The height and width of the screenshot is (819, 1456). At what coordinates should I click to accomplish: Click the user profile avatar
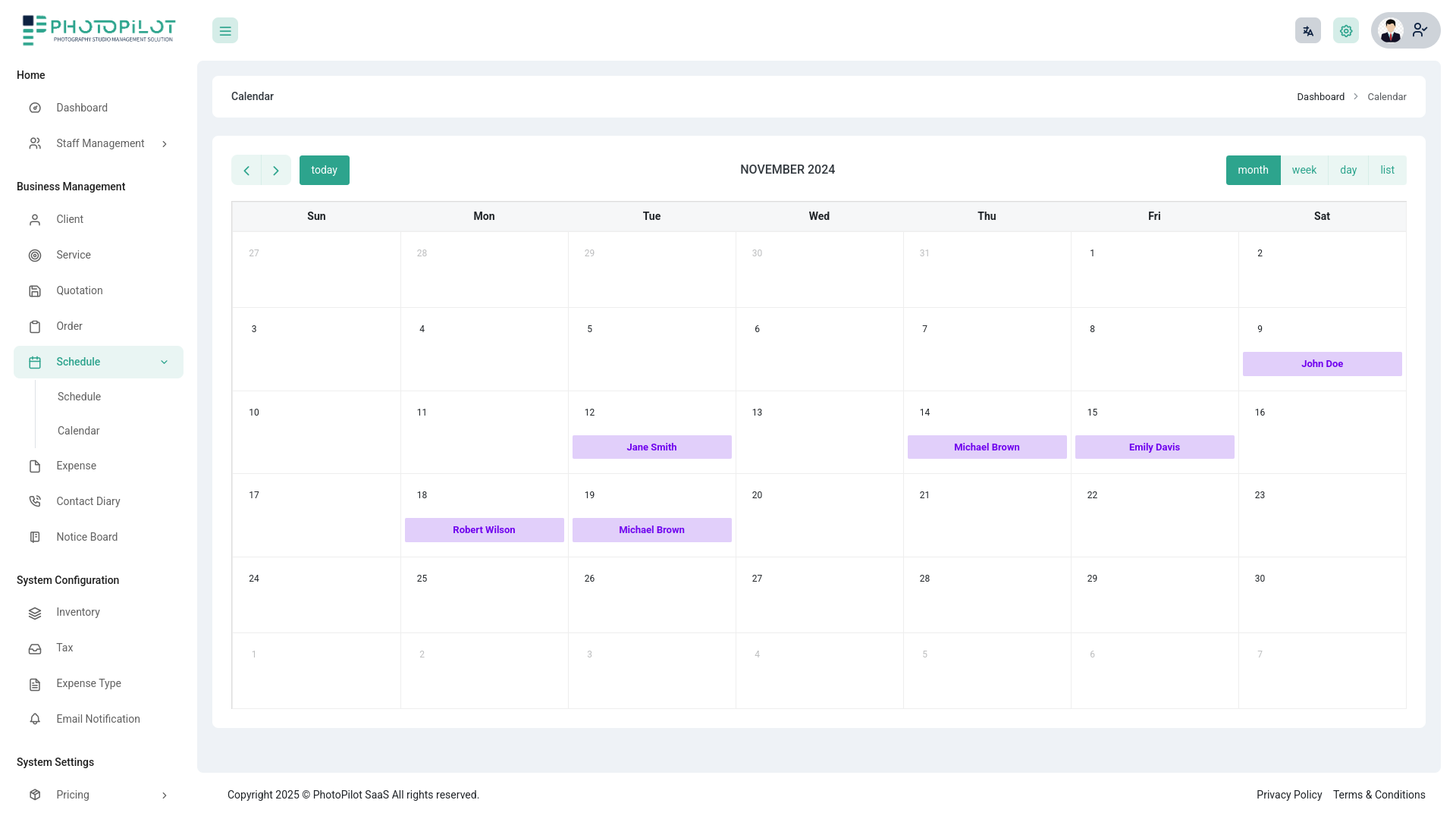pyautogui.click(x=1391, y=30)
